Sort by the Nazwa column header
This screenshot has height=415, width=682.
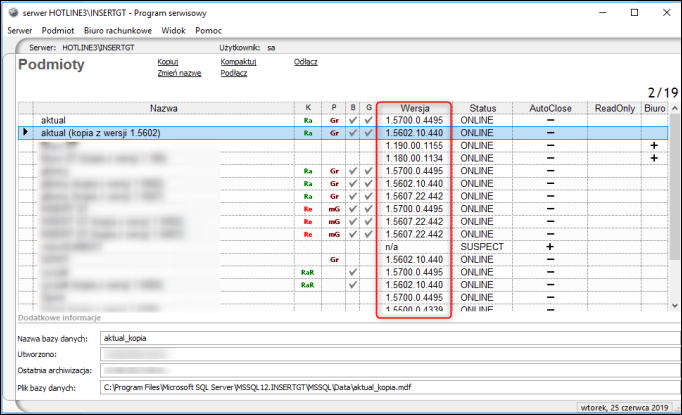[x=164, y=108]
